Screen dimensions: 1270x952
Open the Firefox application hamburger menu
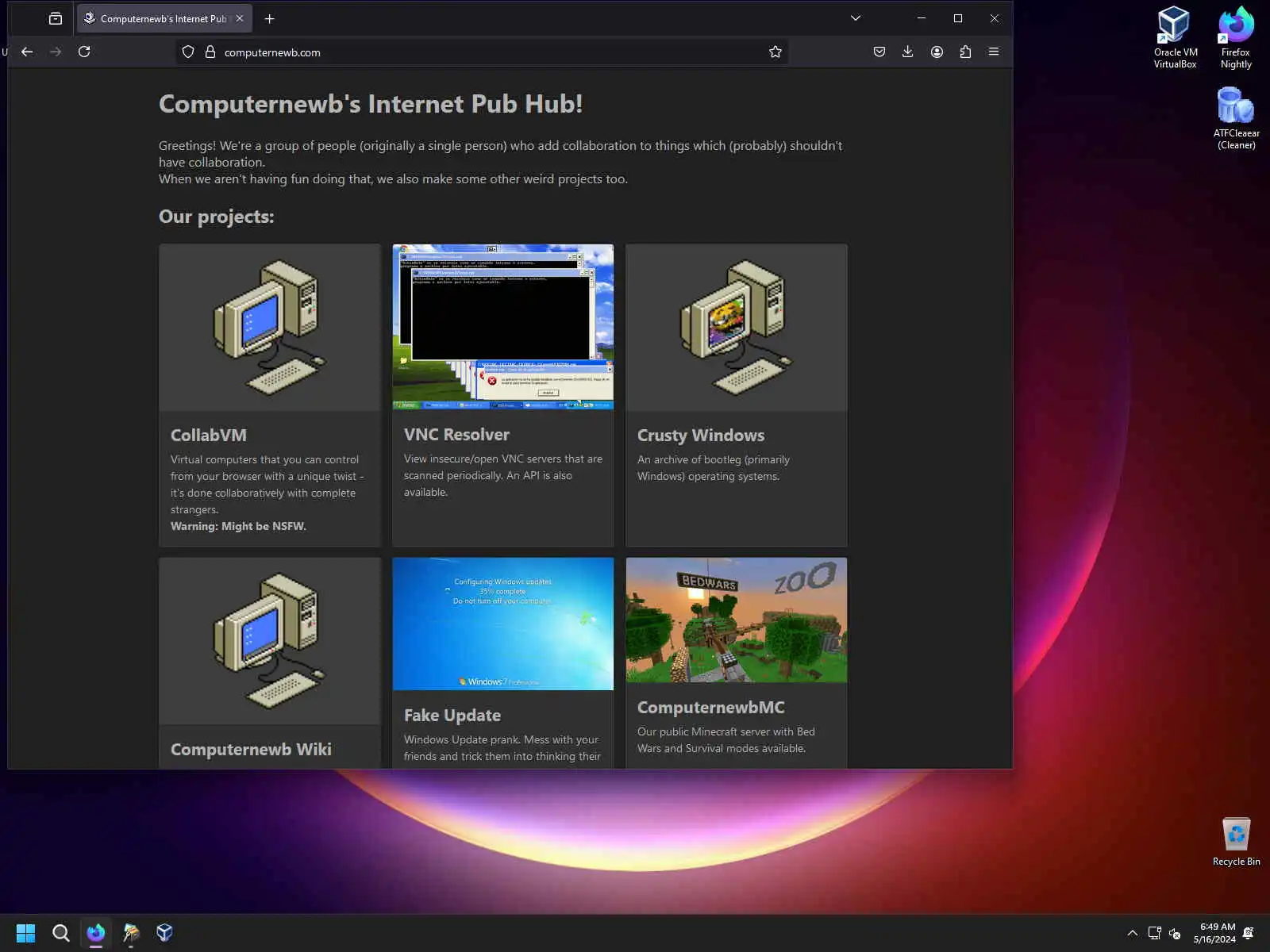[994, 52]
